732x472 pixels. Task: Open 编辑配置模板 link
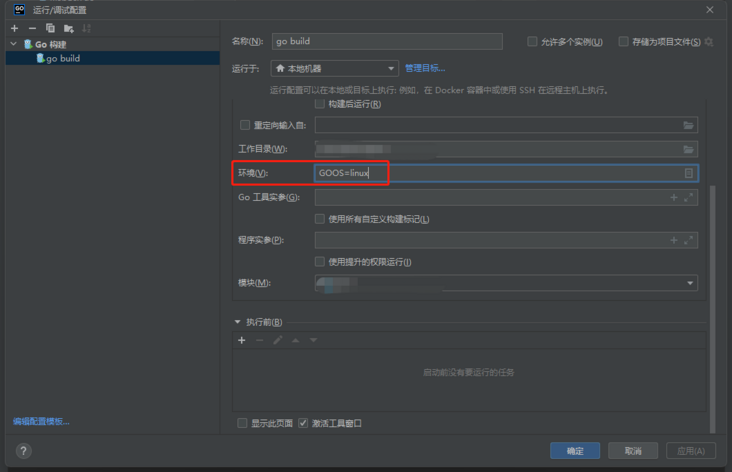point(41,421)
